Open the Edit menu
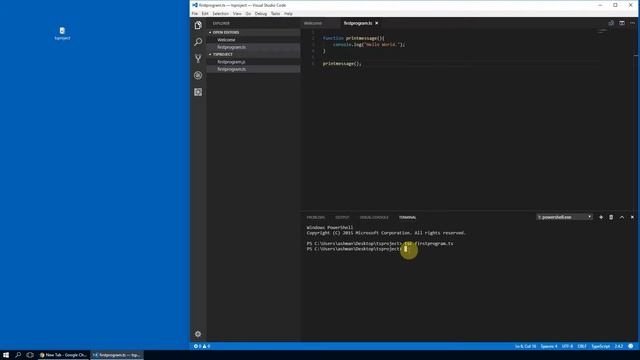Image resolution: width=640 pixels, height=360 pixels. (205, 13)
